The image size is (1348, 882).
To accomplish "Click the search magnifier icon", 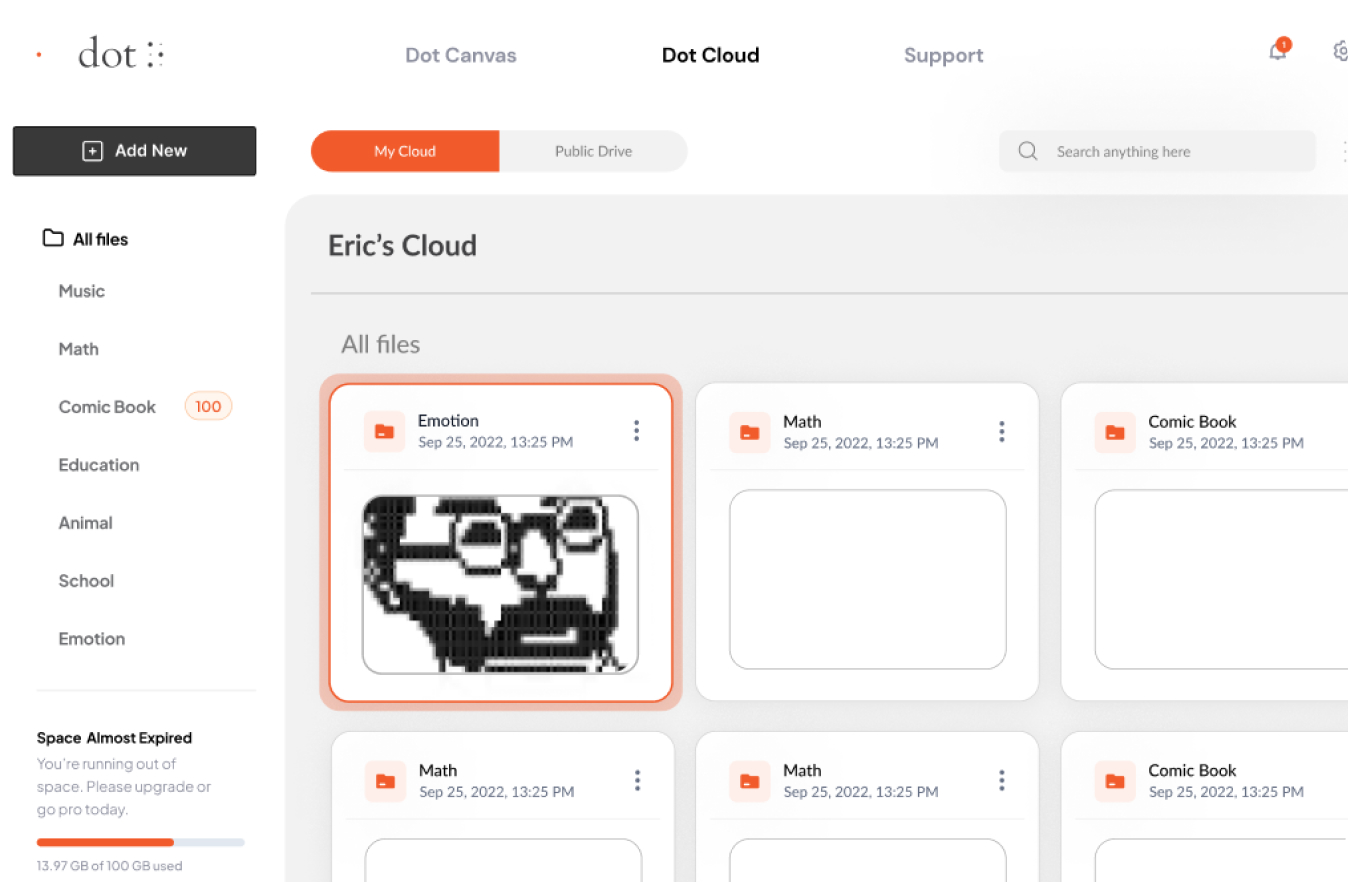I will pos(1028,152).
